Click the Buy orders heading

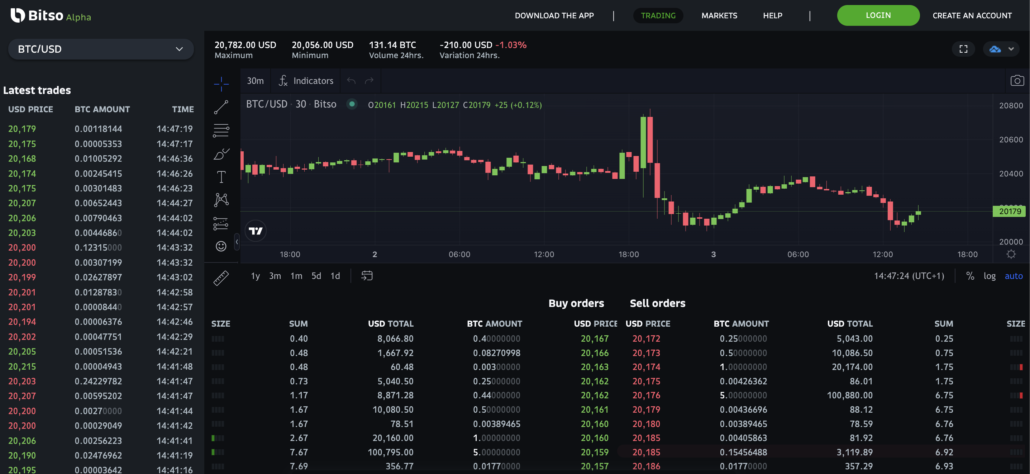coord(576,303)
